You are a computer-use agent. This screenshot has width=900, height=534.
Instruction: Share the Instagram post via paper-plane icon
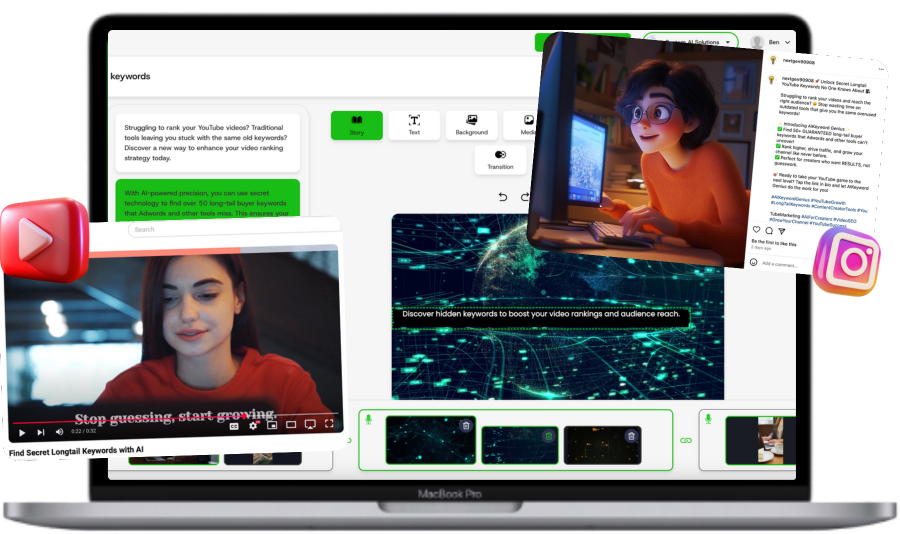coord(782,231)
